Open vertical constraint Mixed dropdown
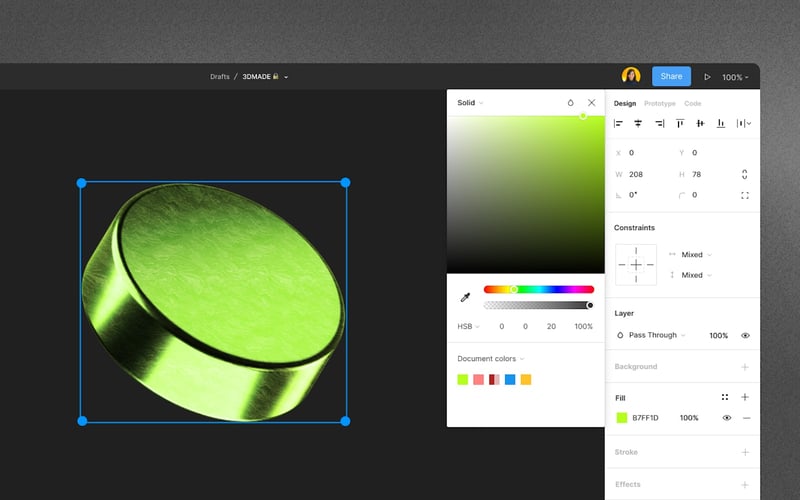The image size is (800, 500). point(696,275)
